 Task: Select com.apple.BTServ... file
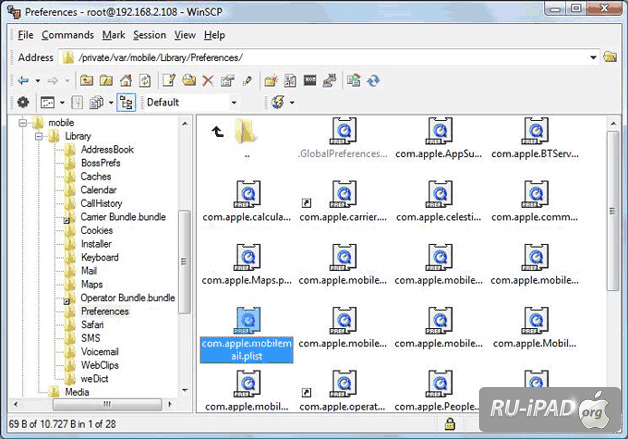(535, 137)
